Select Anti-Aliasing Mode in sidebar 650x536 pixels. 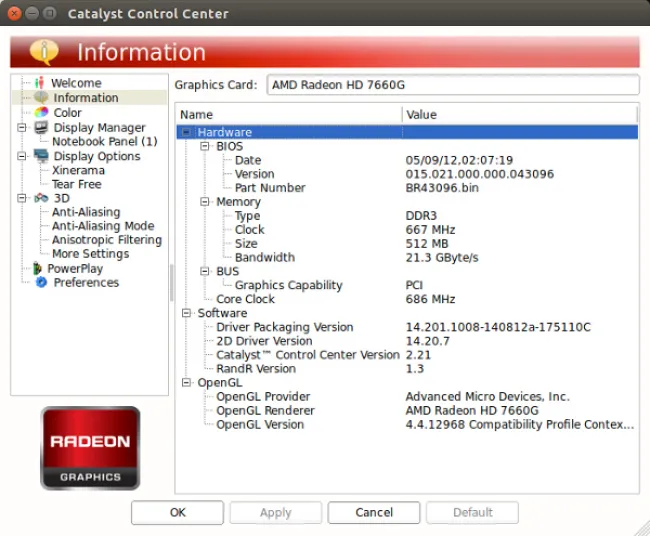click(x=103, y=226)
